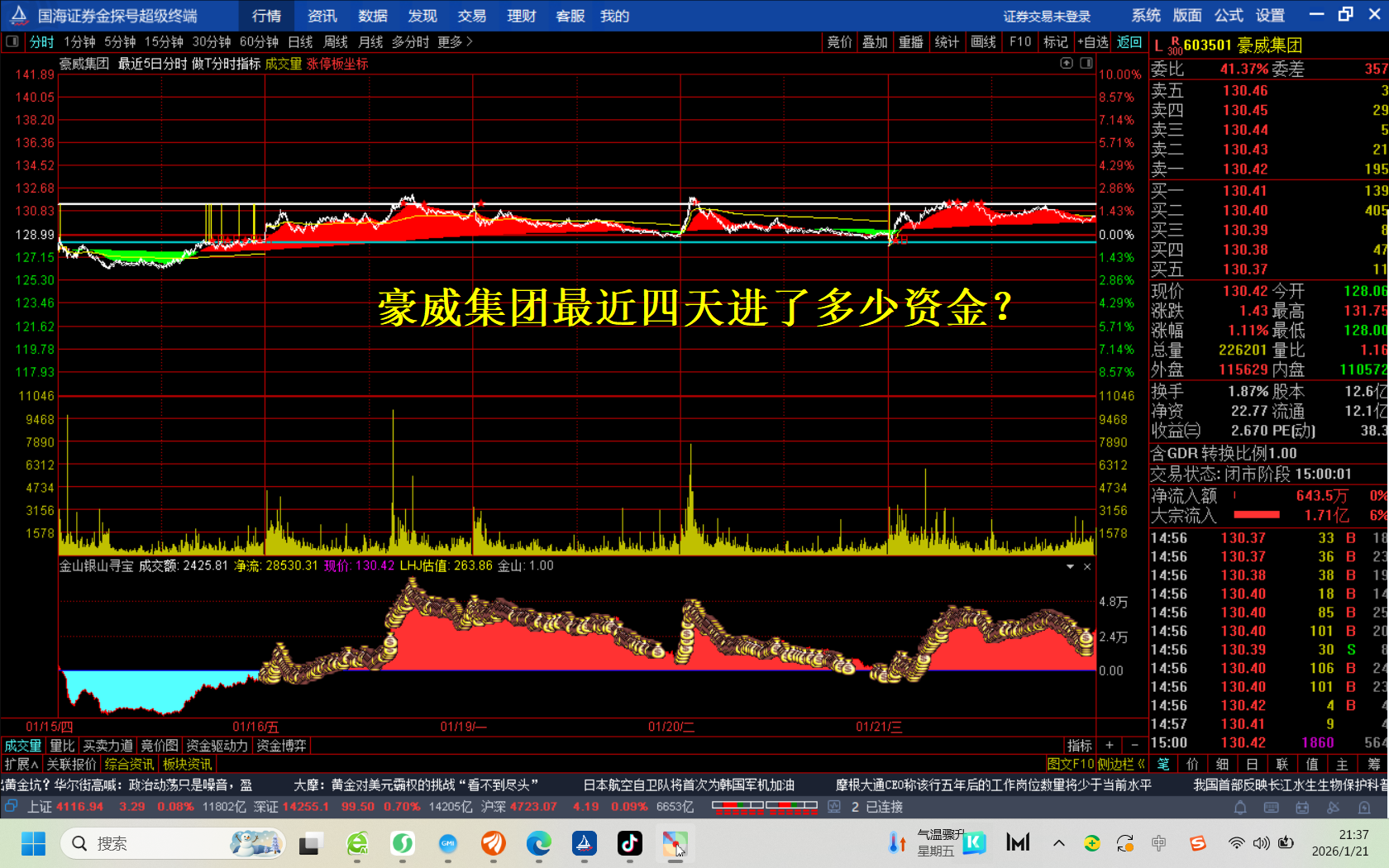Click the Guohai Securities app logo icon
1389x868 pixels.
pyautogui.click(x=19, y=15)
